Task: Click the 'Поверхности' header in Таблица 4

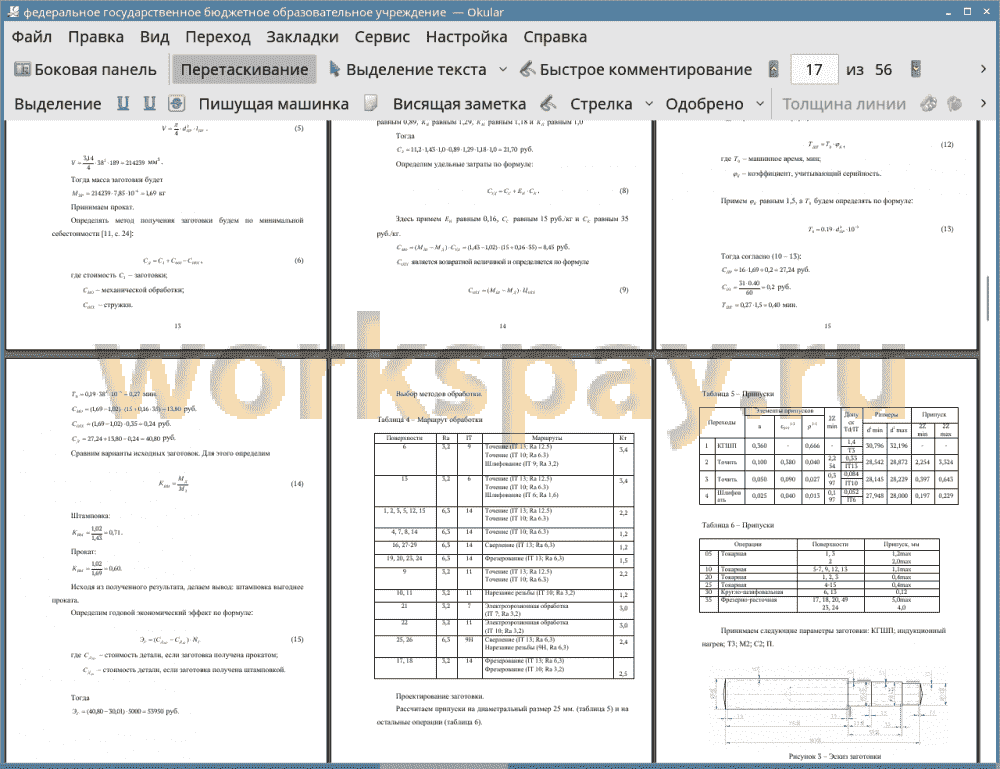Action: point(404,438)
